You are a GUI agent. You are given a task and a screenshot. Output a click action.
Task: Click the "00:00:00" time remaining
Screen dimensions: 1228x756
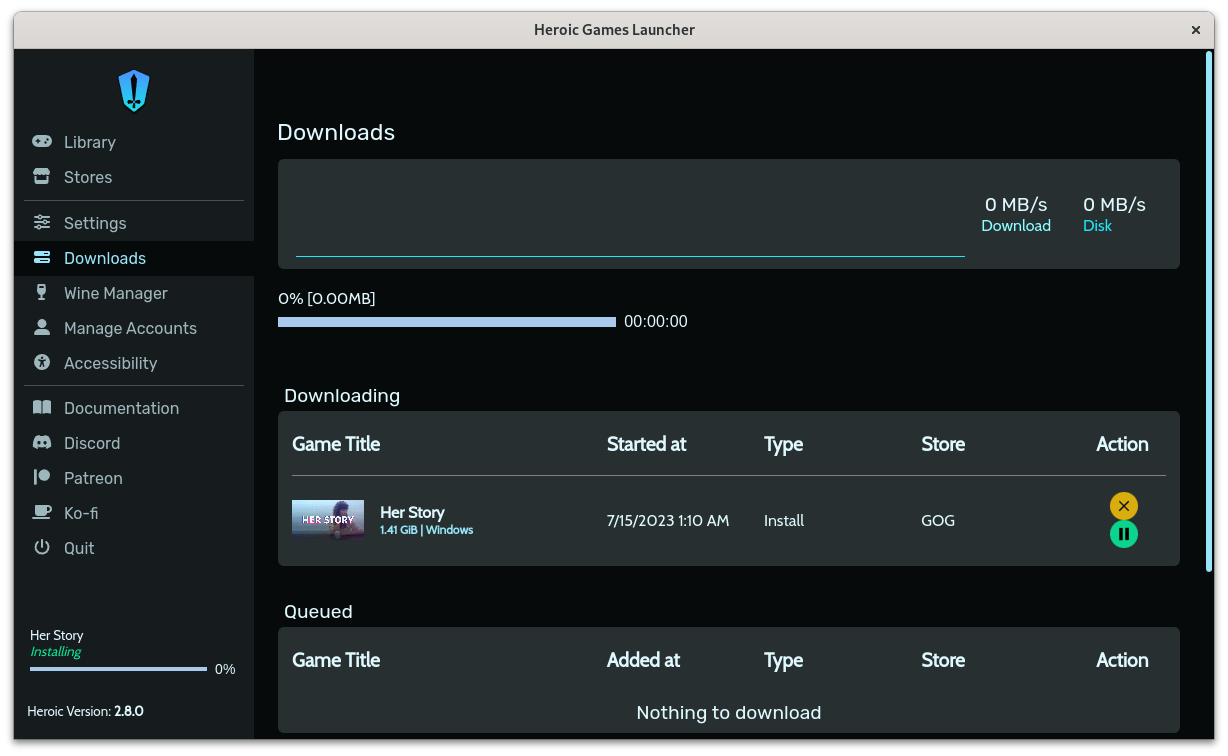656,322
